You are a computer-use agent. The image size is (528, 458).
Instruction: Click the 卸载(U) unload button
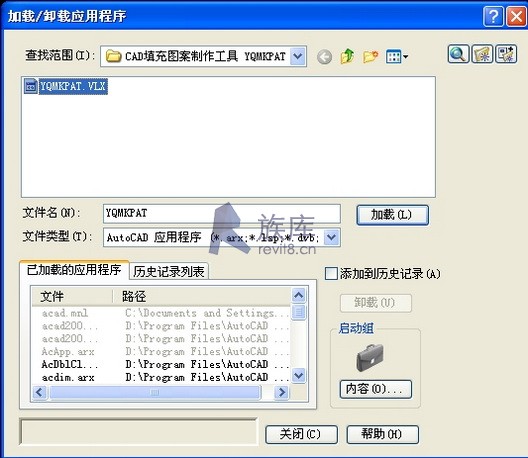coord(375,303)
